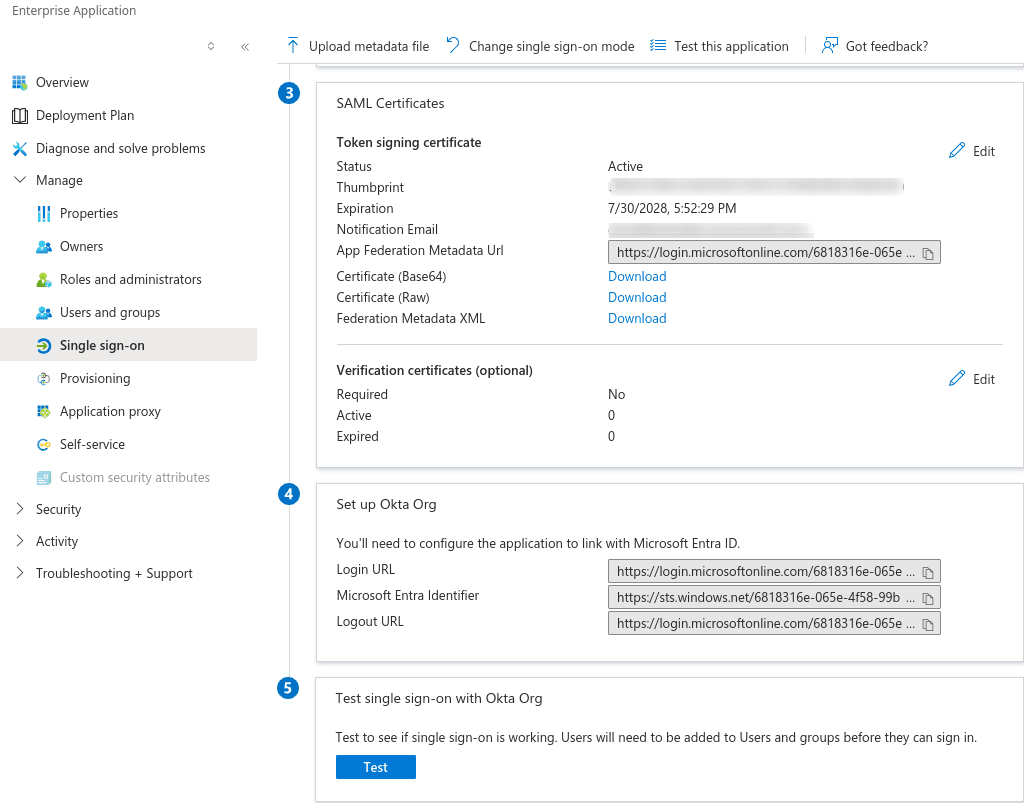Click Upload metadata file
Screen dimensions: 1024x803
click(369, 46)
